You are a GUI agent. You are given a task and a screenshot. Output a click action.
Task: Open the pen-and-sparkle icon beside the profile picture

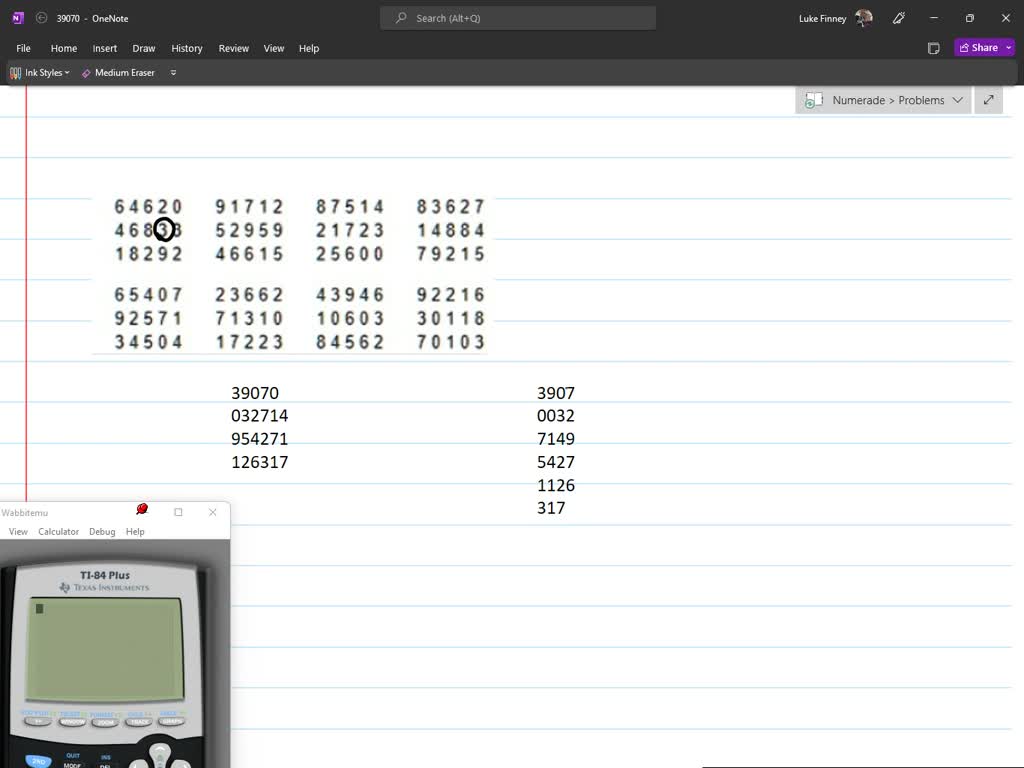pos(898,18)
